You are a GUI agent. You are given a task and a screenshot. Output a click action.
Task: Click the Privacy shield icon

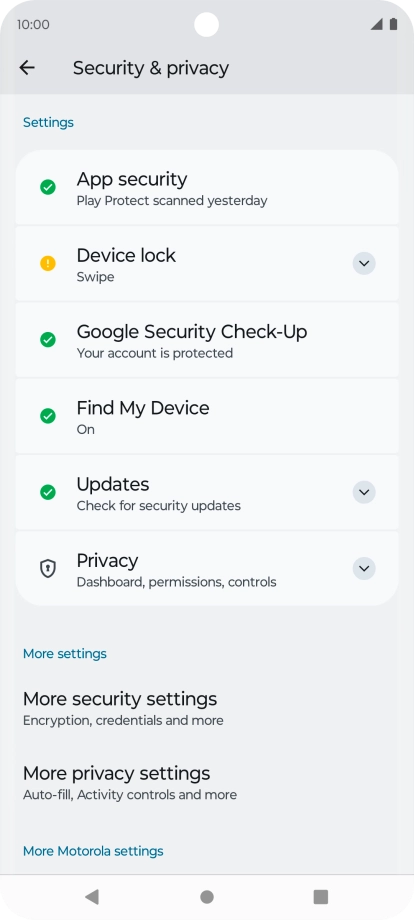(47, 569)
